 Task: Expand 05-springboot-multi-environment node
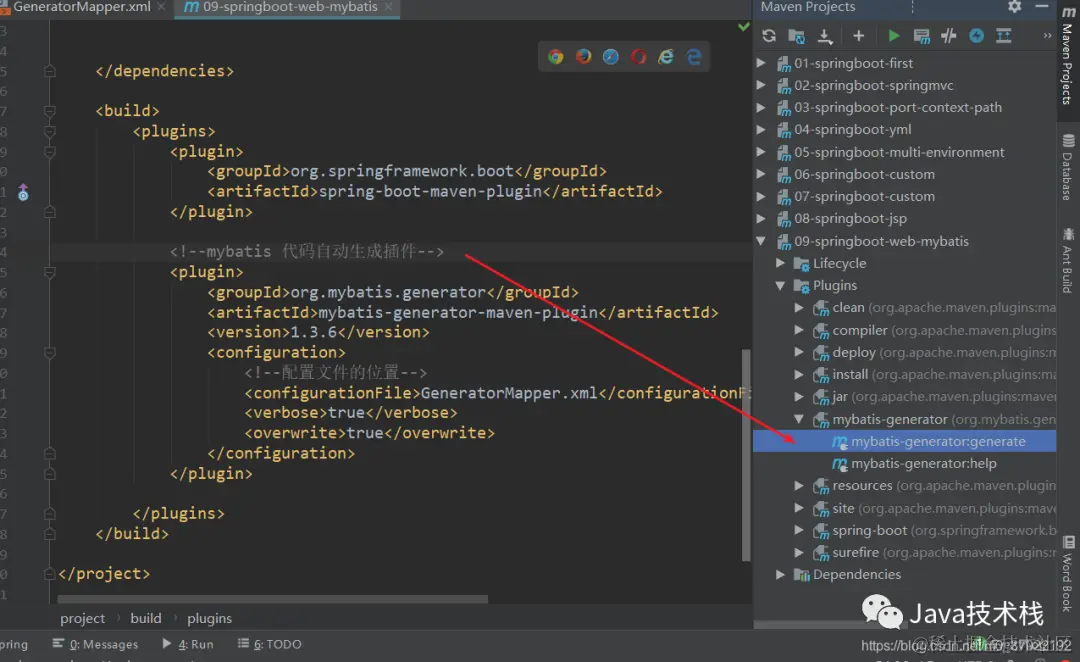tap(761, 152)
